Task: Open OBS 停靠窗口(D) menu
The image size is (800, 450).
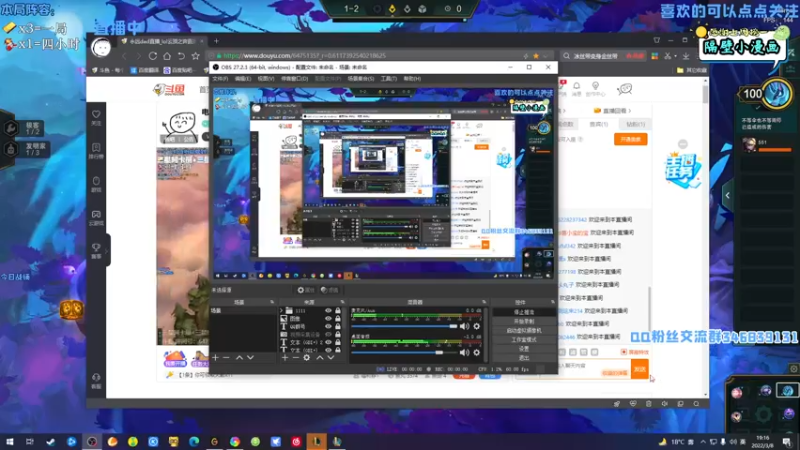Action: coord(294,79)
